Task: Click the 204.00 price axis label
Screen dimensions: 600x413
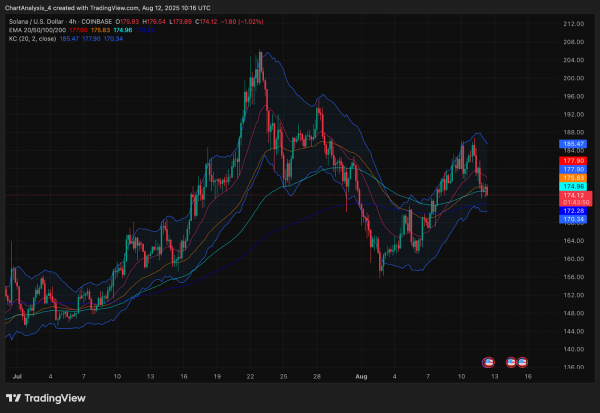Action: coord(574,60)
